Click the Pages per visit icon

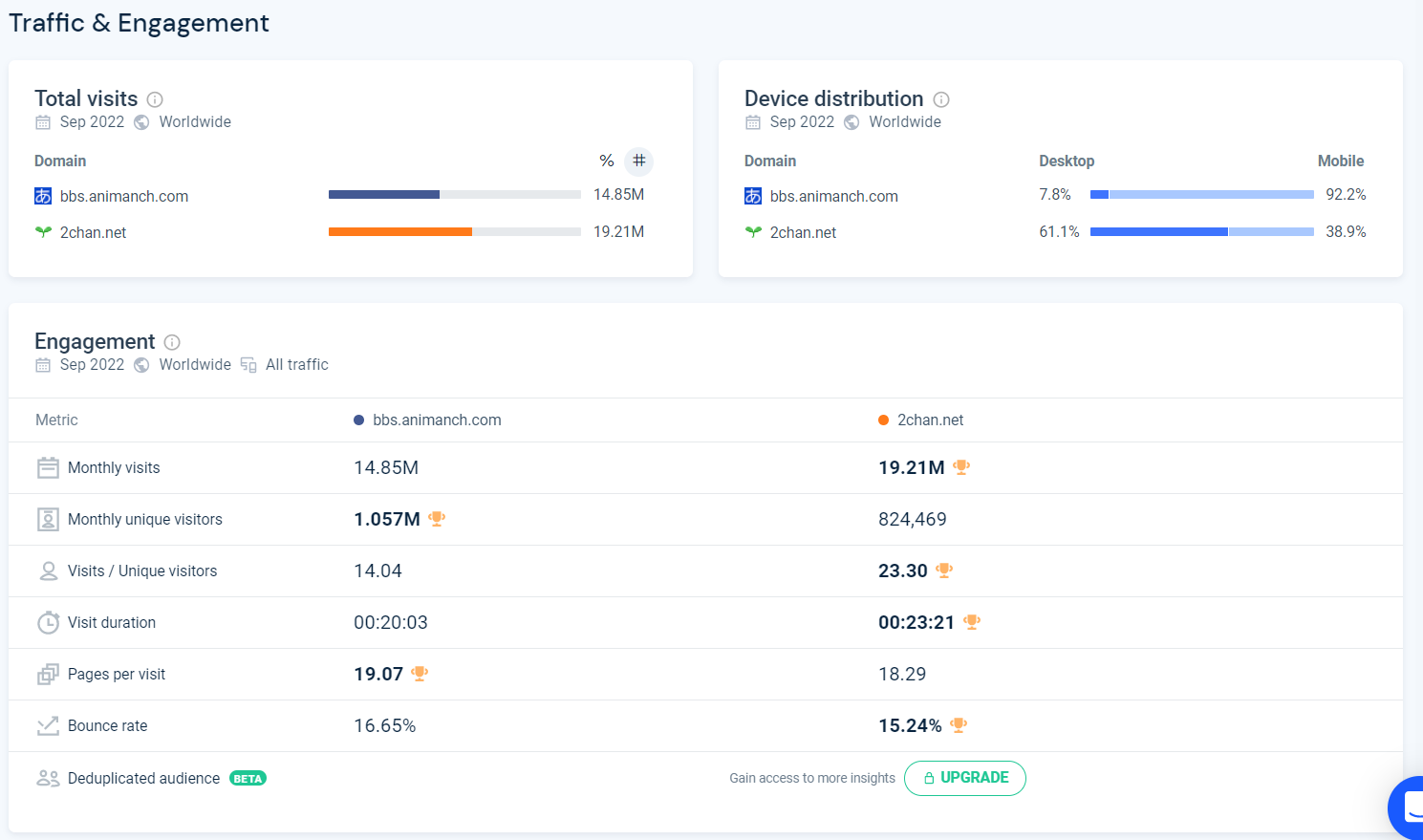(x=48, y=675)
